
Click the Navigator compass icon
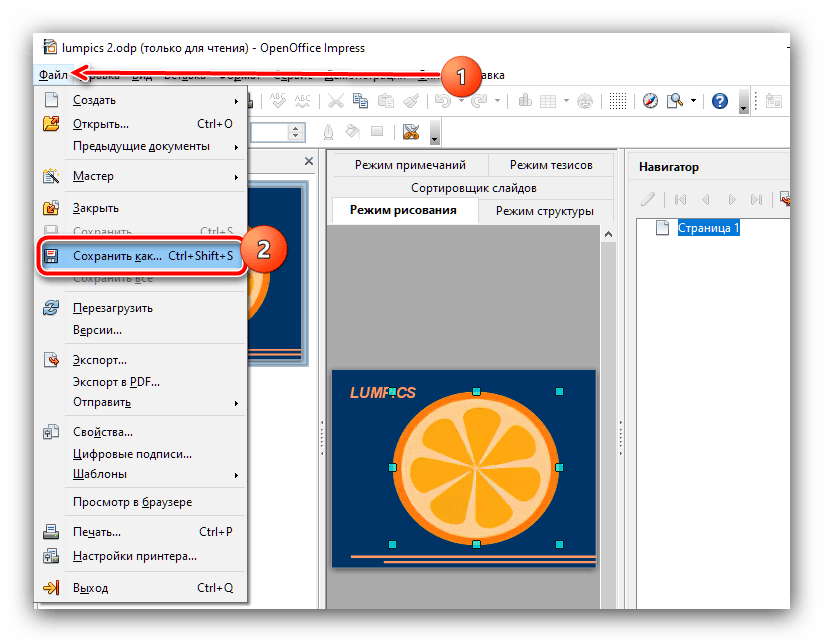pos(651,101)
